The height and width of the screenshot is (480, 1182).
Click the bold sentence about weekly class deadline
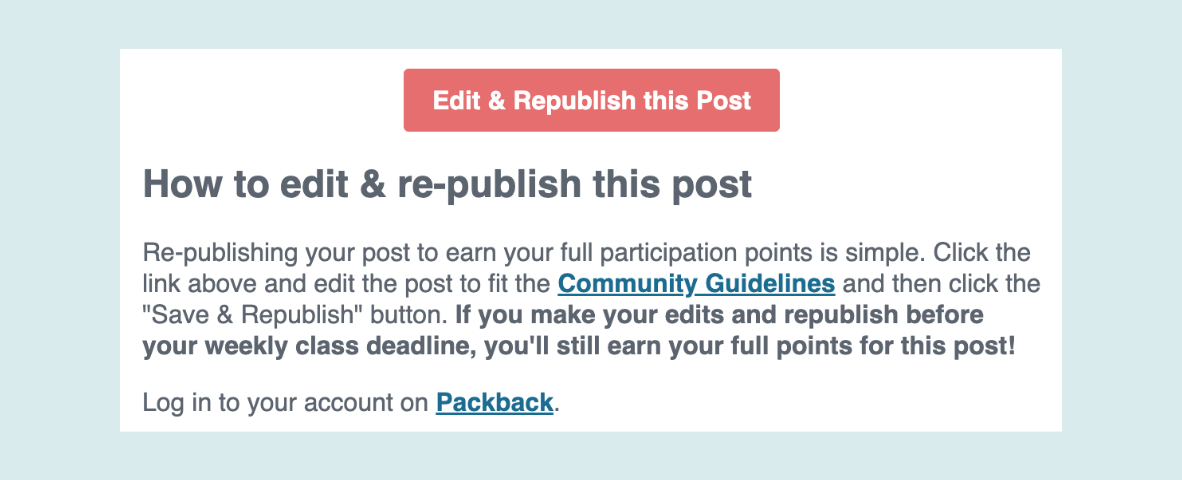579,332
